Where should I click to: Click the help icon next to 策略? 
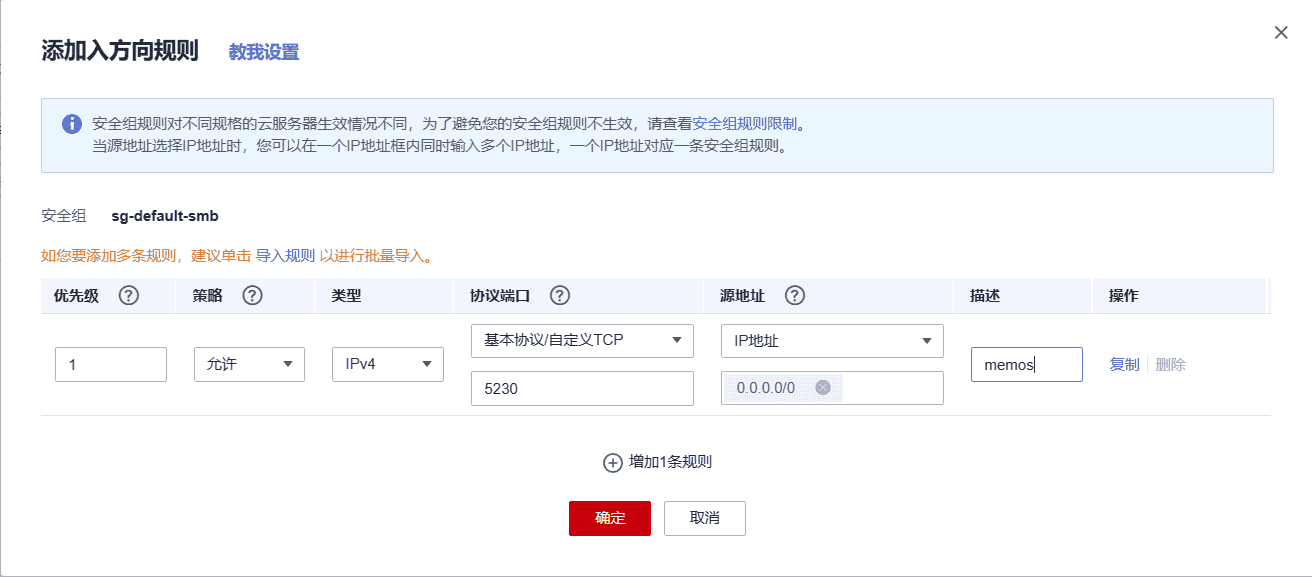pyautogui.click(x=253, y=295)
